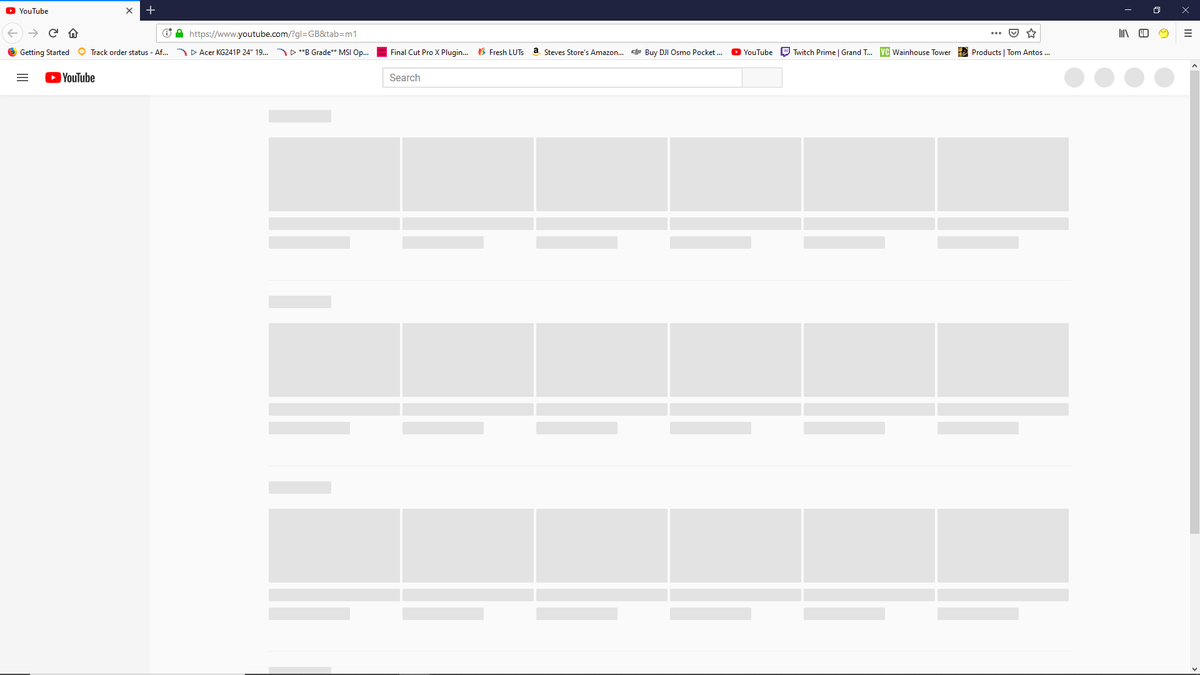This screenshot has width=1200, height=675.
Task: Go forward with the browser forward arrow
Action: tap(33, 33)
